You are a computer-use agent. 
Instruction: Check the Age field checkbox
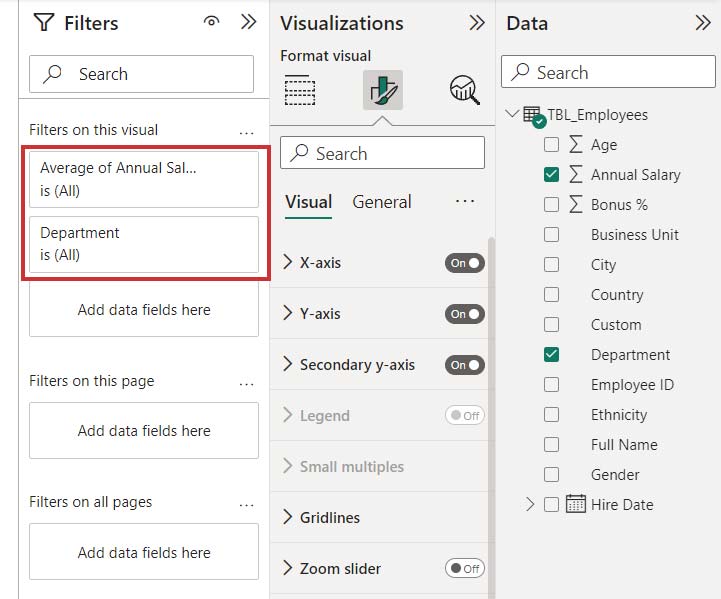[551, 144]
